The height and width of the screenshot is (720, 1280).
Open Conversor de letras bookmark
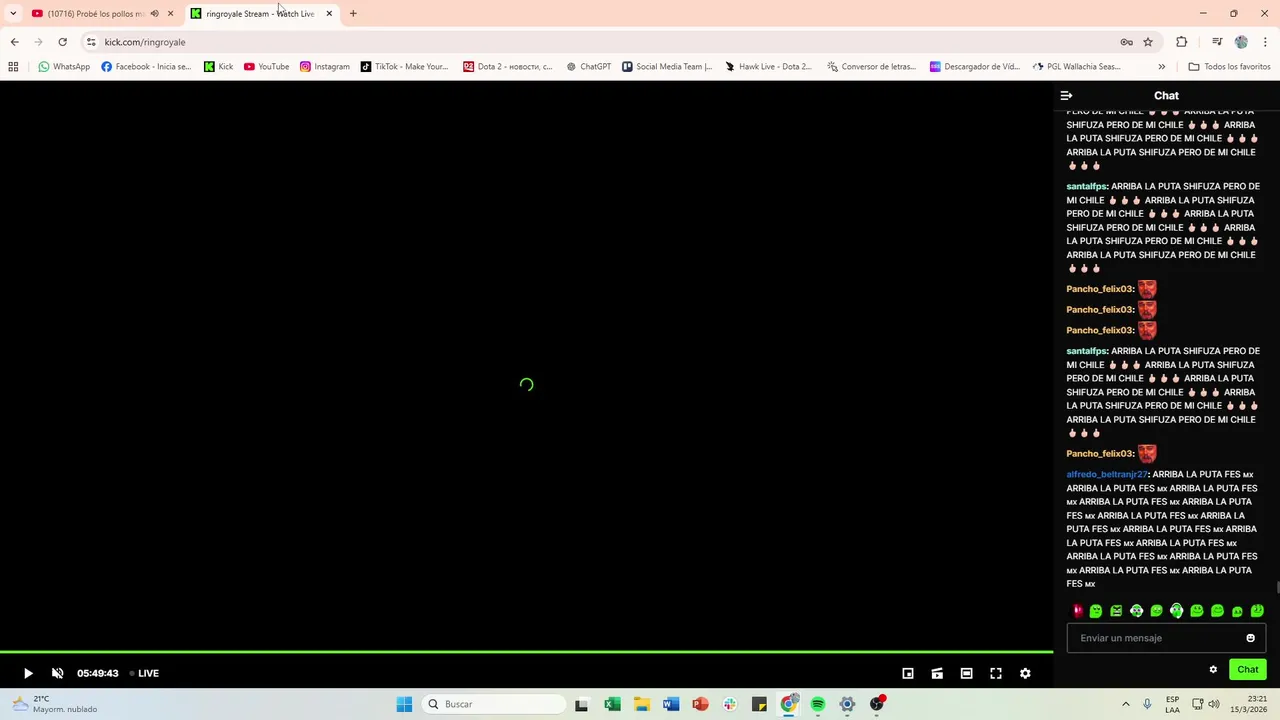pyautogui.click(x=870, y=67)
